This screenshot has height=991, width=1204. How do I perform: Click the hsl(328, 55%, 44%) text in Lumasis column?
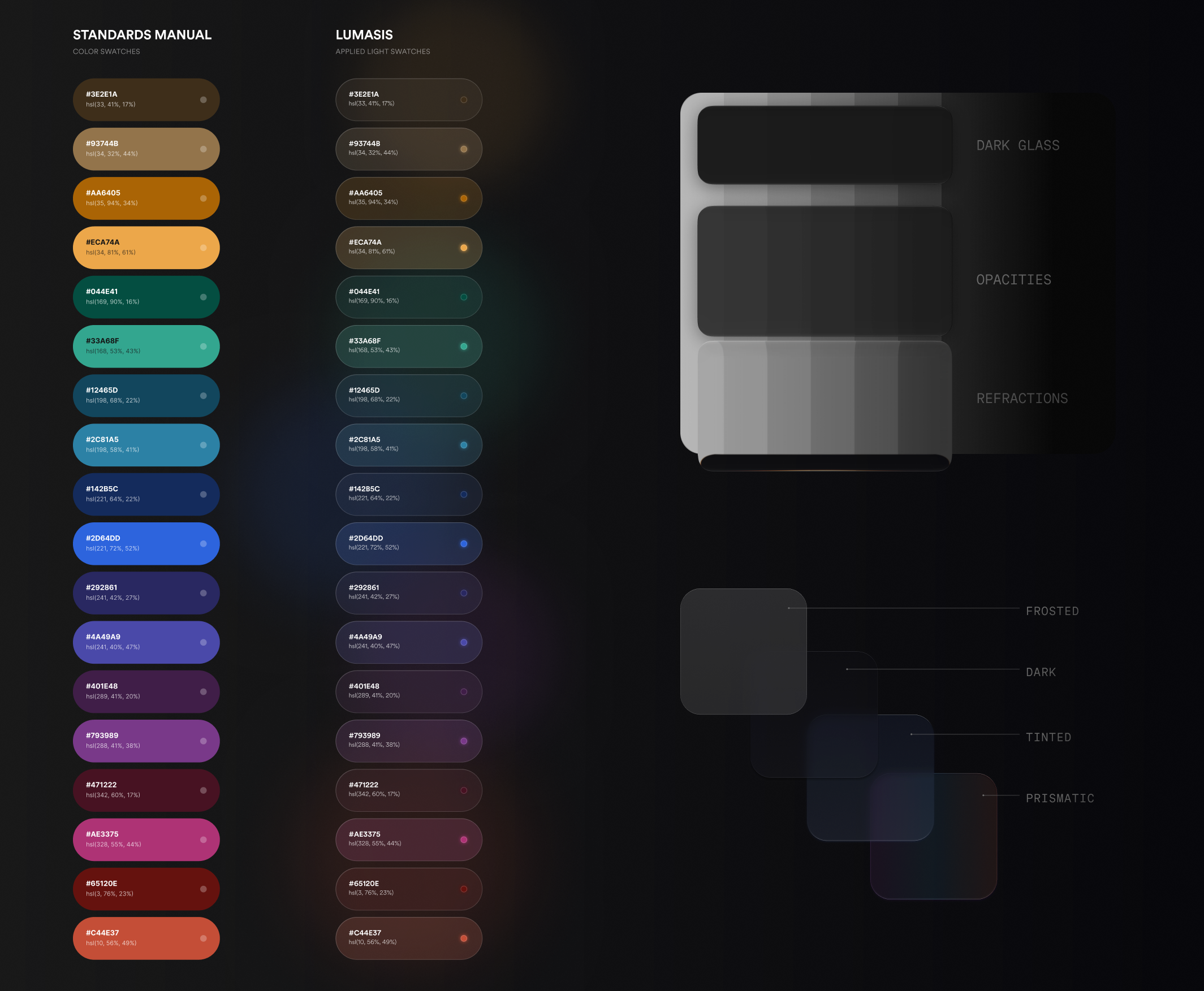(x=375, y=843)
